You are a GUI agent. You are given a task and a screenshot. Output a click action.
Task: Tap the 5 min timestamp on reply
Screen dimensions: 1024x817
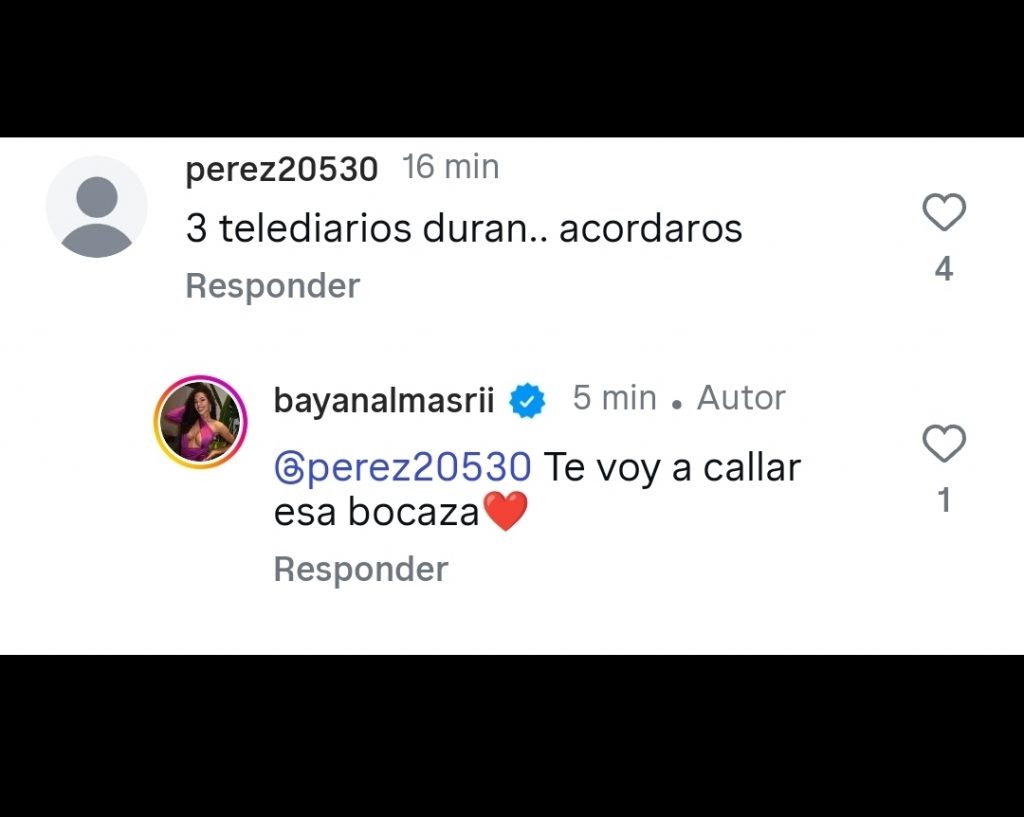(615, 398)
